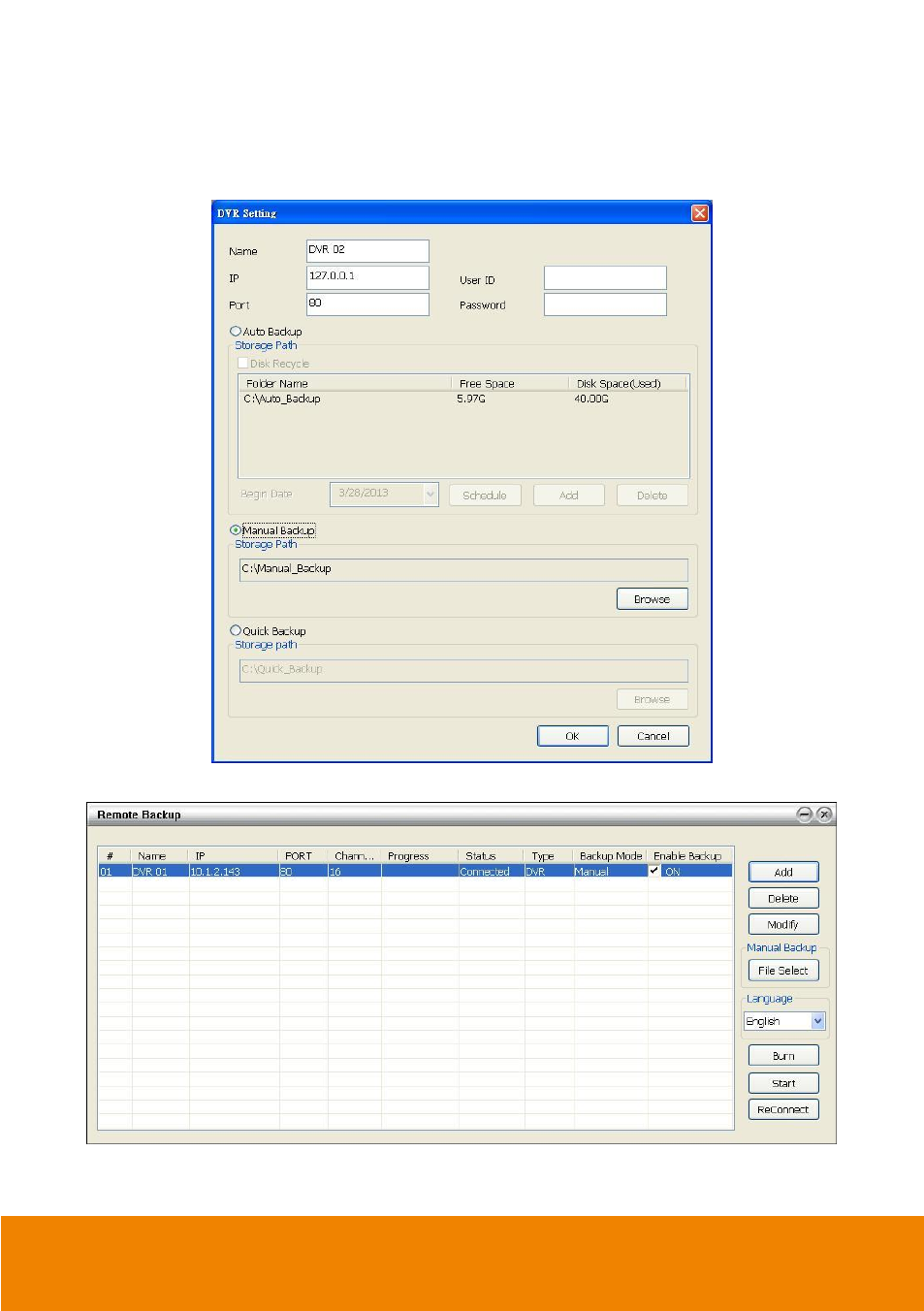Viewport: 924px width, 1311px height.
Task: Click the Manual Backup storage path field
Action: [x=463, y=569]
